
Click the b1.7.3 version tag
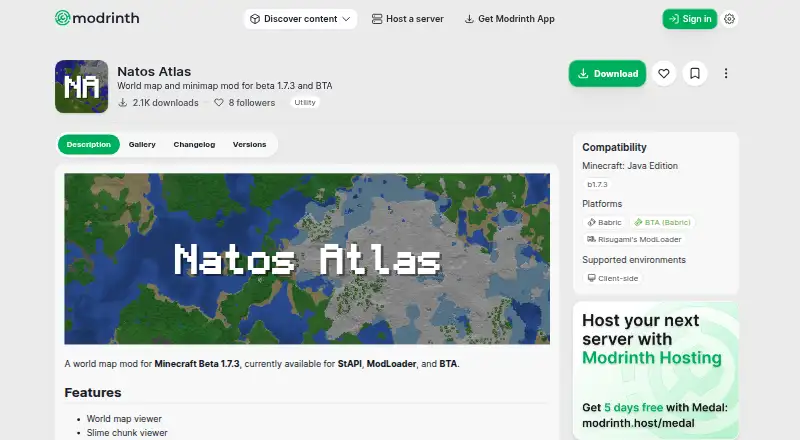tap(597, 184)
